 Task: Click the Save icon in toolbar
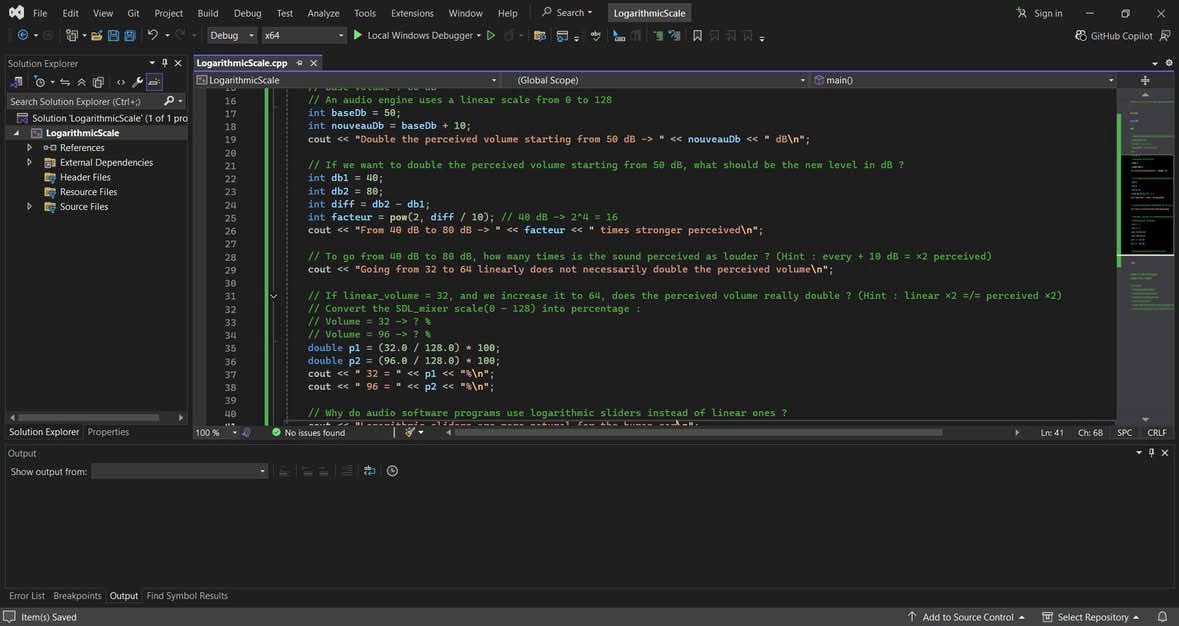tap(113, 35)
